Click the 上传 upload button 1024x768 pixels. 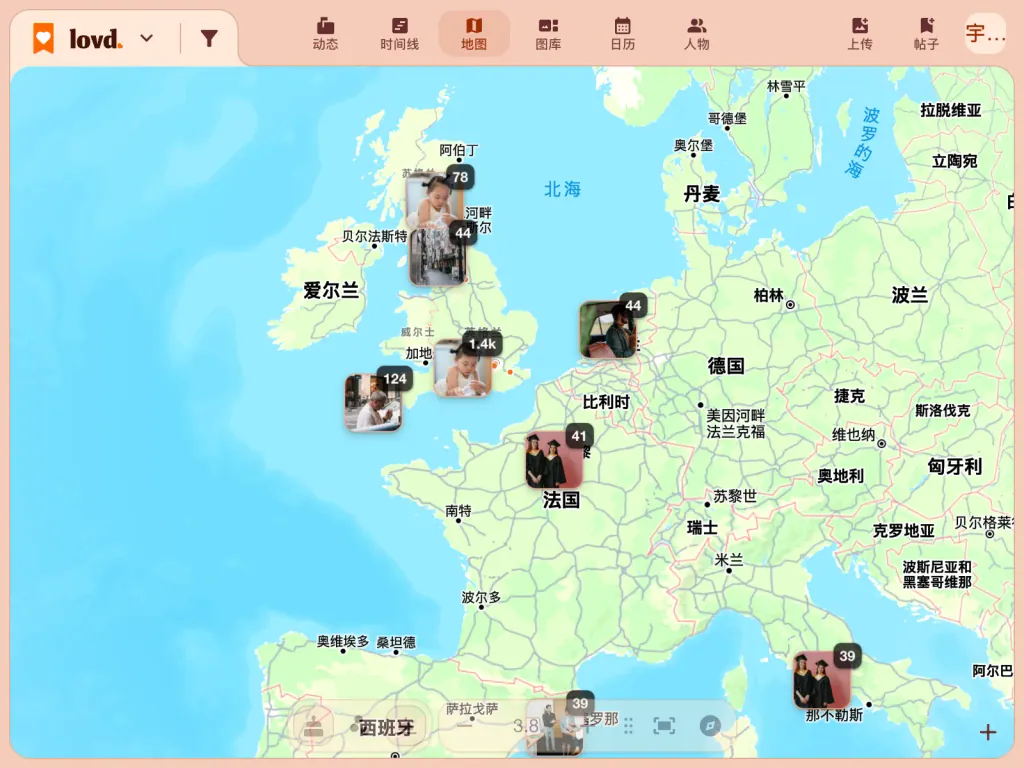[x=859, y=34]
